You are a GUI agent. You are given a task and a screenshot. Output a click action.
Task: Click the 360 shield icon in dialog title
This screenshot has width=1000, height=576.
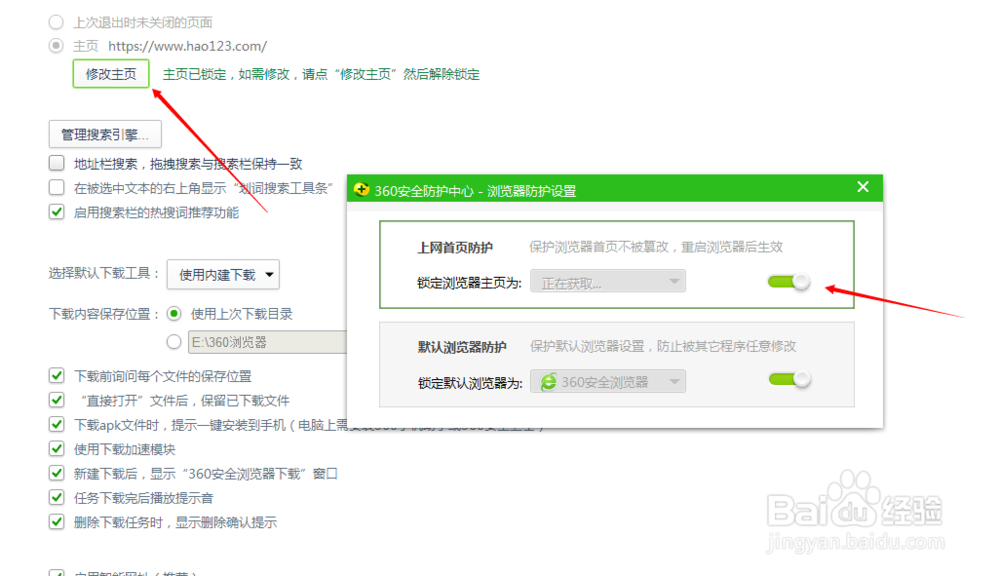(x=362, y=189)
